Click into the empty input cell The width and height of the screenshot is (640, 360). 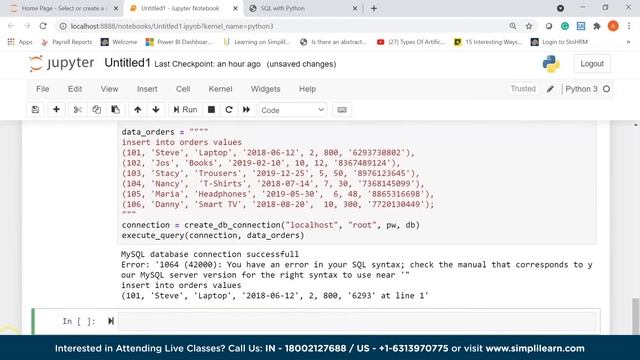pos(357,321)
